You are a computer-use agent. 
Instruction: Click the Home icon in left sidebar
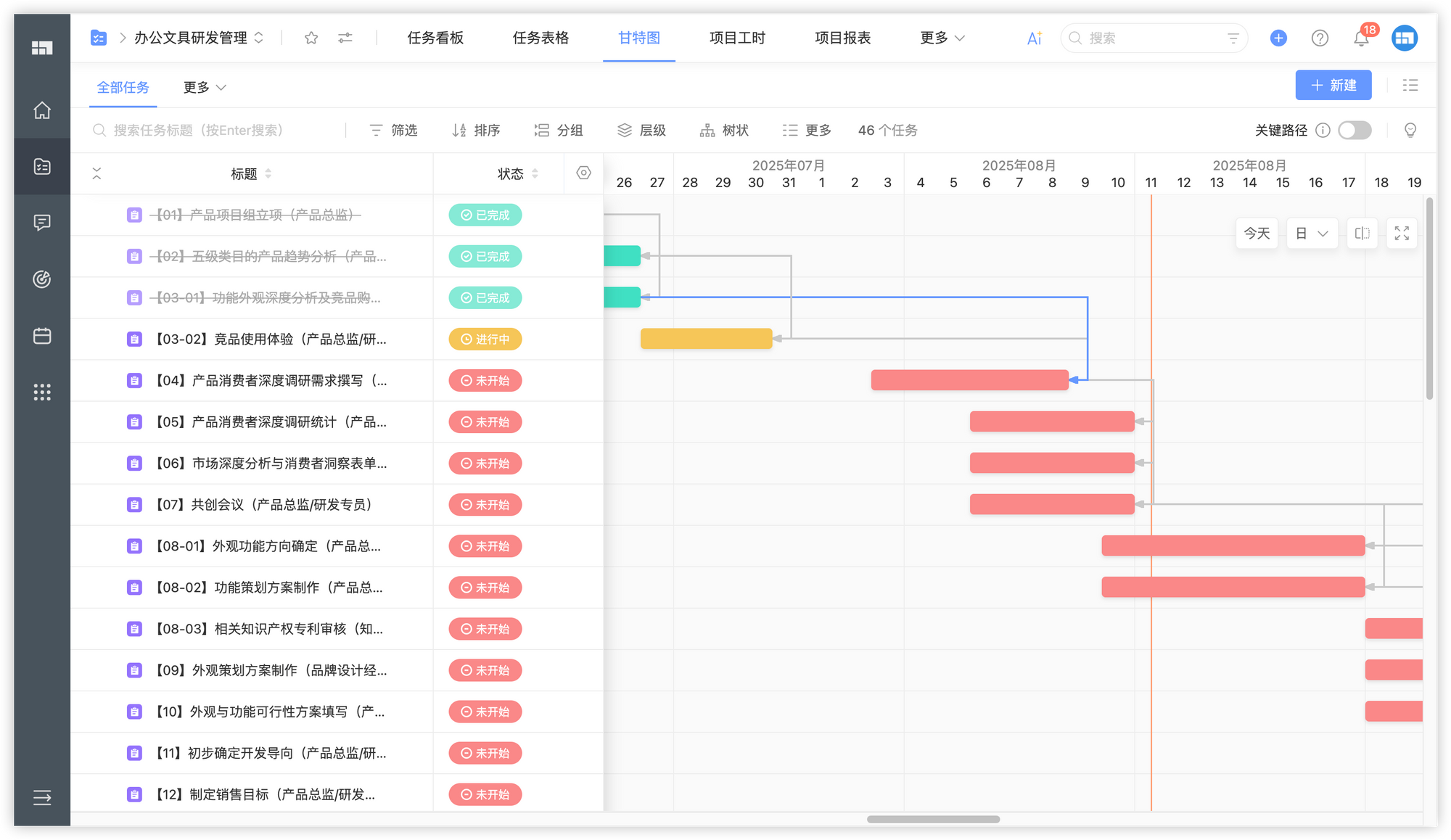[x=41, y=111]
